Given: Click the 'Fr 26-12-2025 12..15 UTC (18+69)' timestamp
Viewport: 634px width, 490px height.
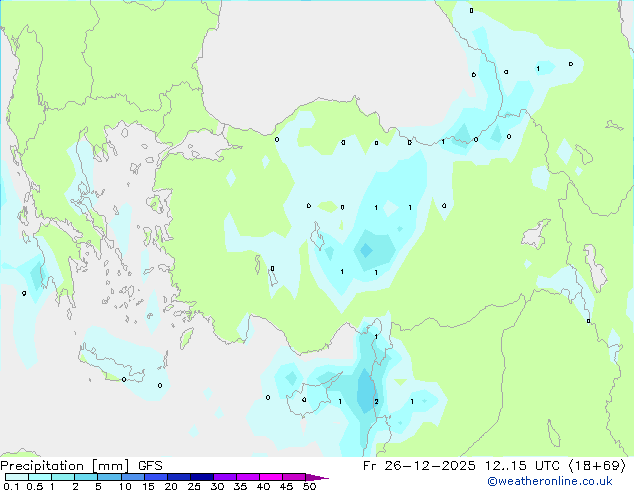Looking at the screenshot, I should click(x=494, y=466).
